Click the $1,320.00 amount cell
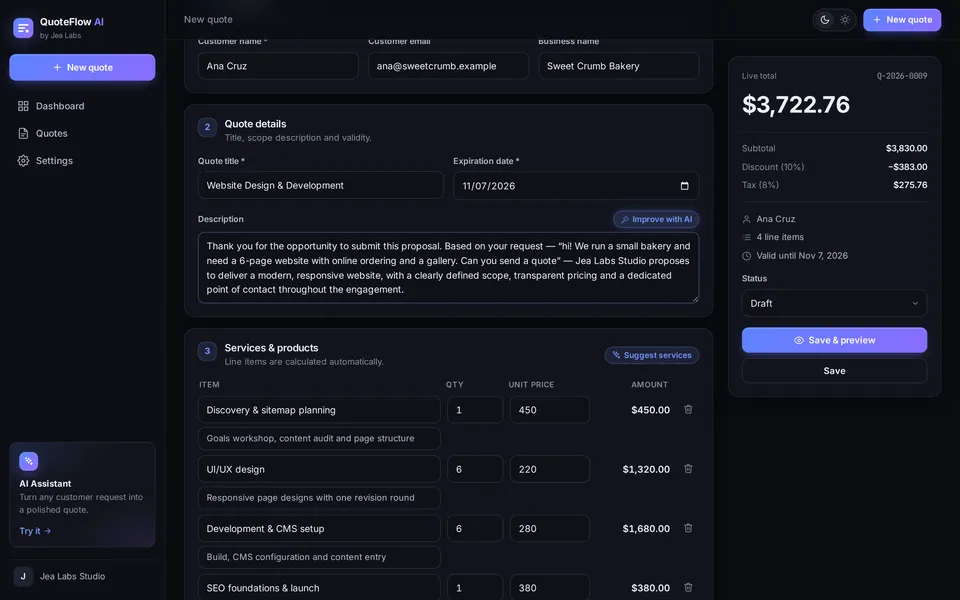 [x=646, y=469]
